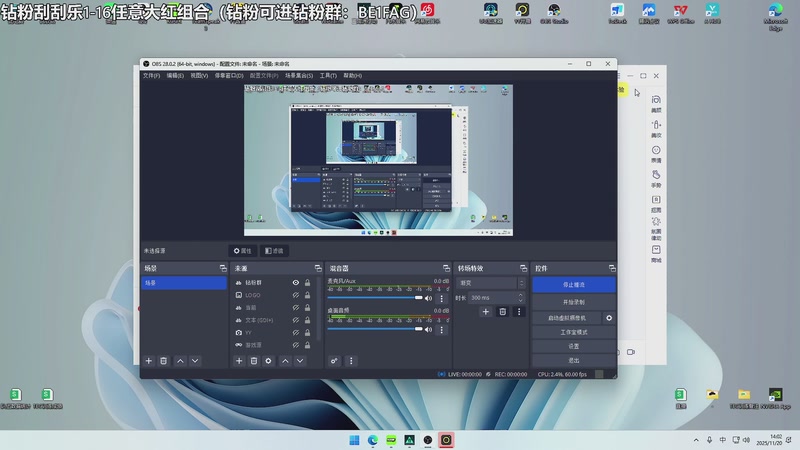Viewport: 800px width, 450px height.
Task: Open the 编辑(E) menu
Action: [x=175, y=76]
